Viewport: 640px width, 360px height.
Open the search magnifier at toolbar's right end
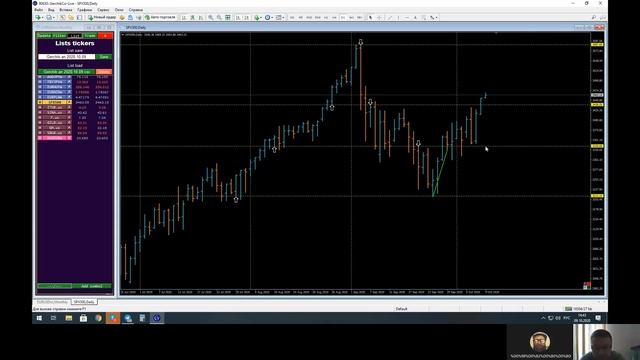coord(594,18)
